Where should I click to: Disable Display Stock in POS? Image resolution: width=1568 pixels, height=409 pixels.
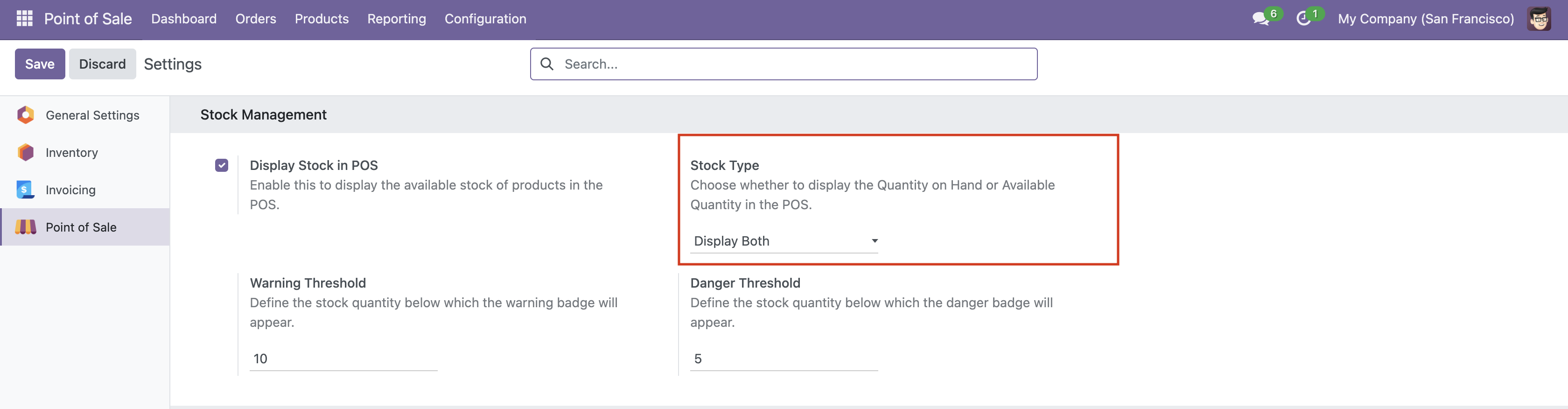click(222, 165)
